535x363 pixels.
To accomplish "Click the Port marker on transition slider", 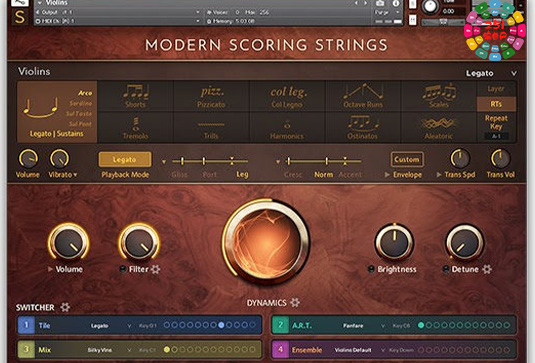I will click(x=204, y=161).
